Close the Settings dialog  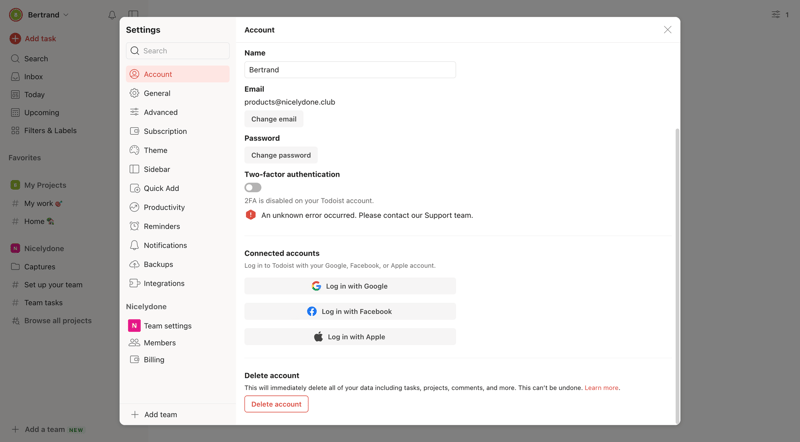[x=667, y=30]
